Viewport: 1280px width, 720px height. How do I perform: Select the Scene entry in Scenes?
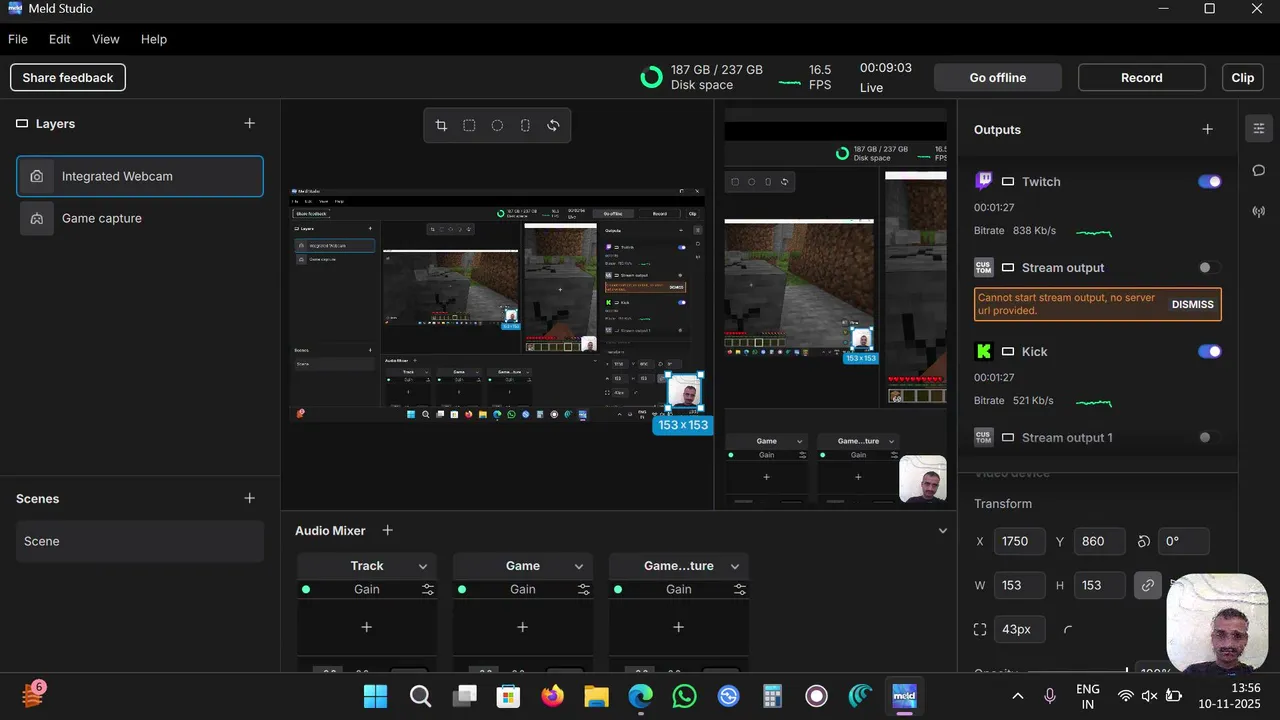[x=140, y=541]
